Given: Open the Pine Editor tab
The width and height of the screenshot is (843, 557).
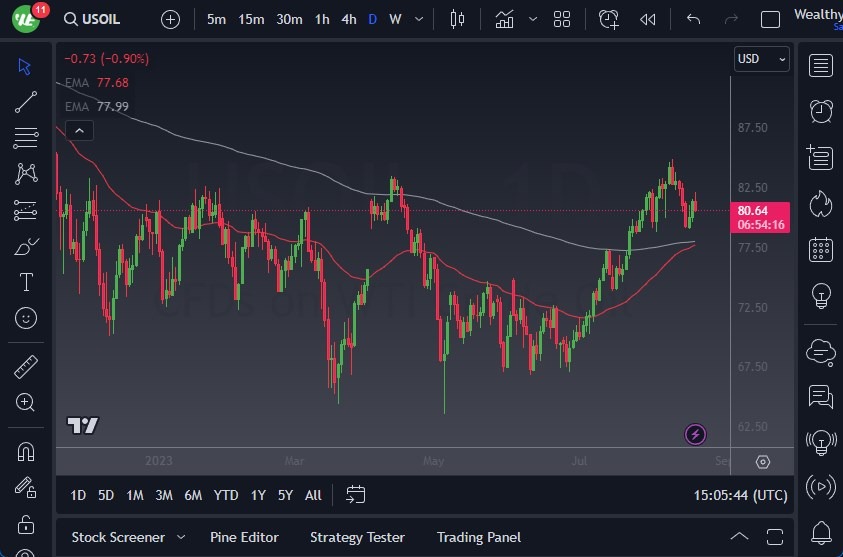Looking at the screenshot, I should (244, 537).
